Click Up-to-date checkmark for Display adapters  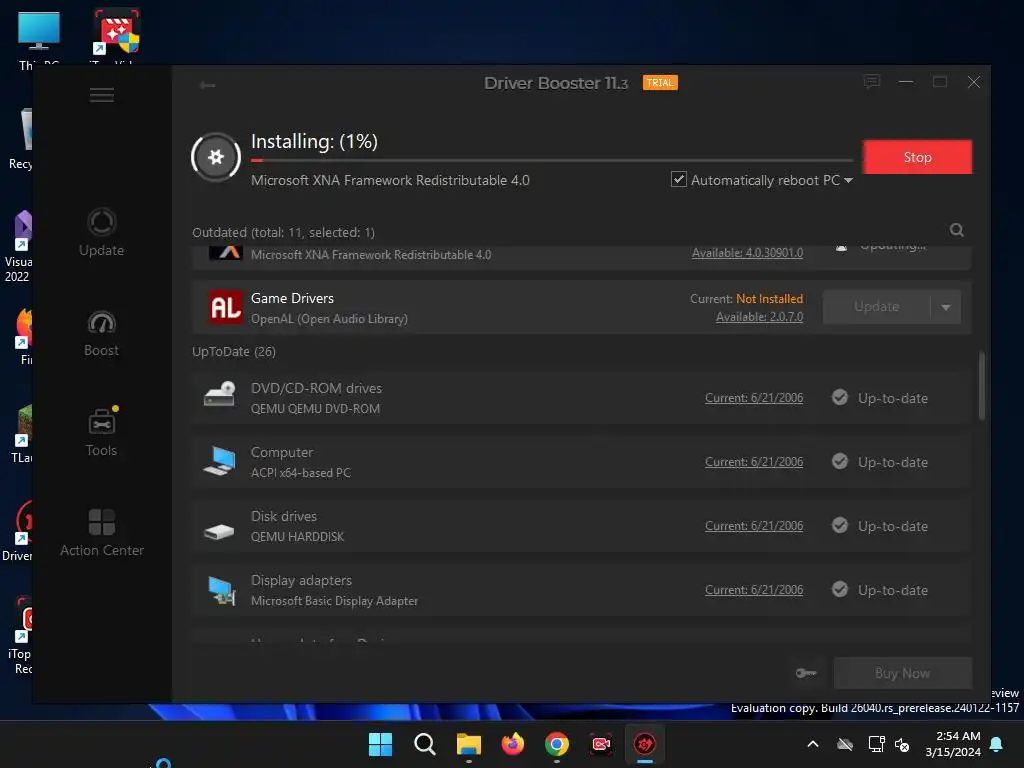(x=840, y=589)
